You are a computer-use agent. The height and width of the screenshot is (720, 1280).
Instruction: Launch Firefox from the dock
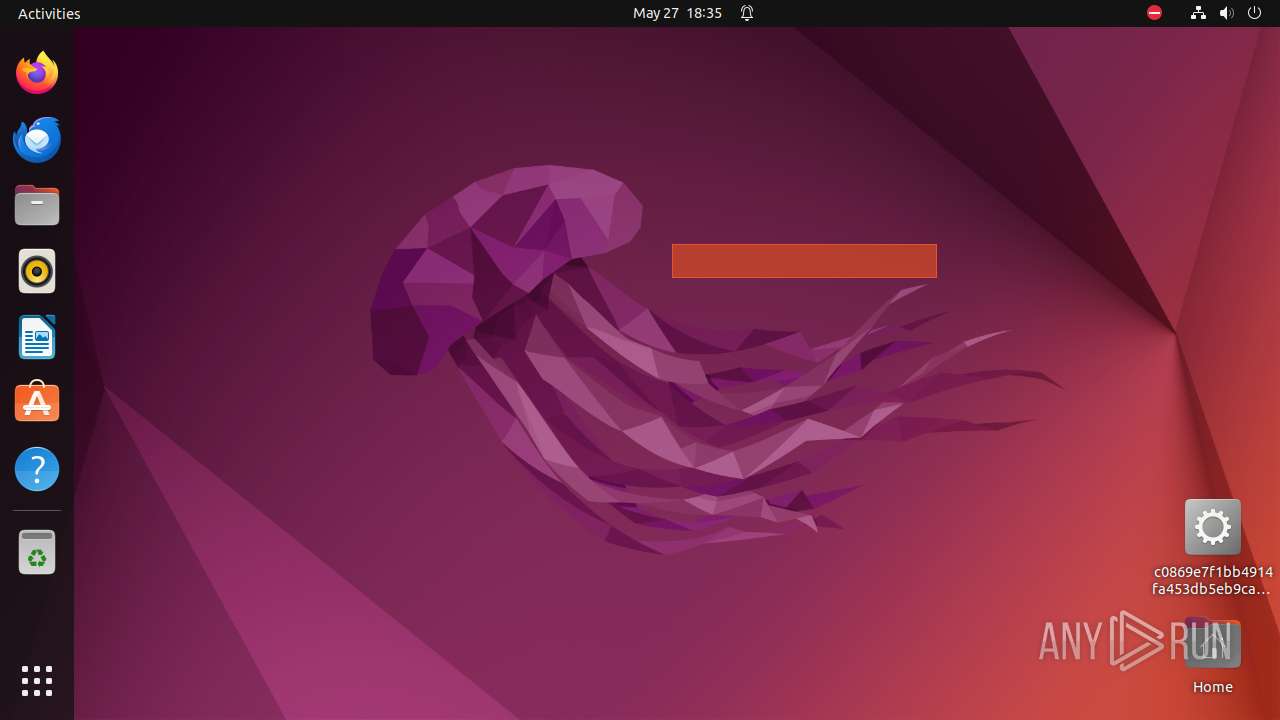point(37,73)
